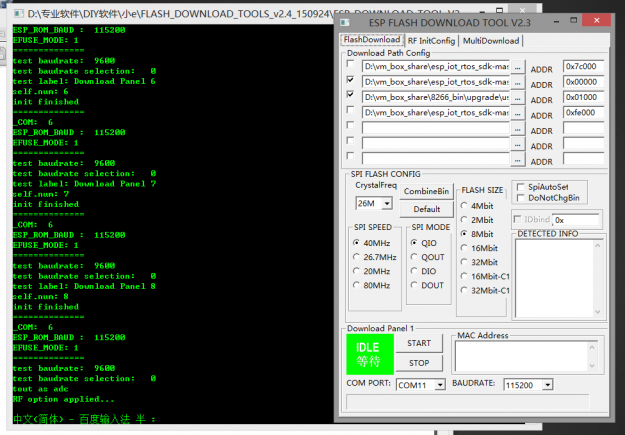Choose the 32Mbit flash size
The image size is (625, 435).
(463, 262)
